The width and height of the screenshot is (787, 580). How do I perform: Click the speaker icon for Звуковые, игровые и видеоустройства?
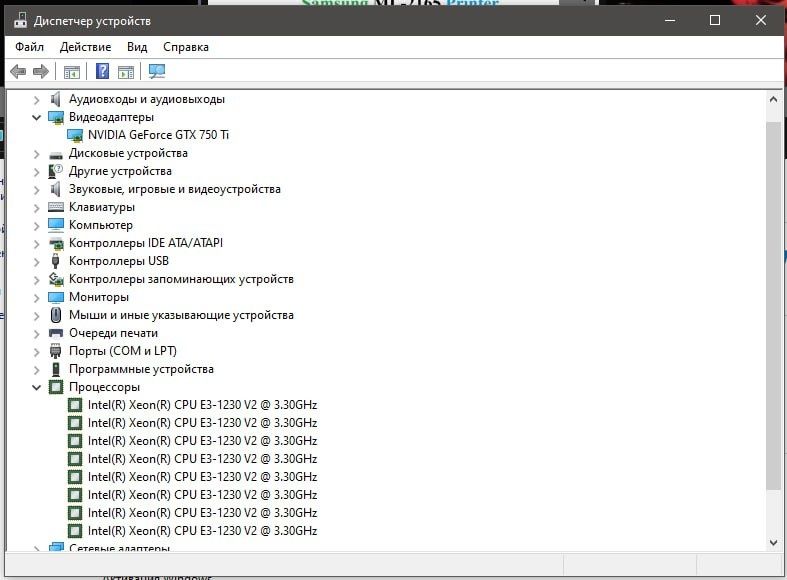tap(56, 189)
